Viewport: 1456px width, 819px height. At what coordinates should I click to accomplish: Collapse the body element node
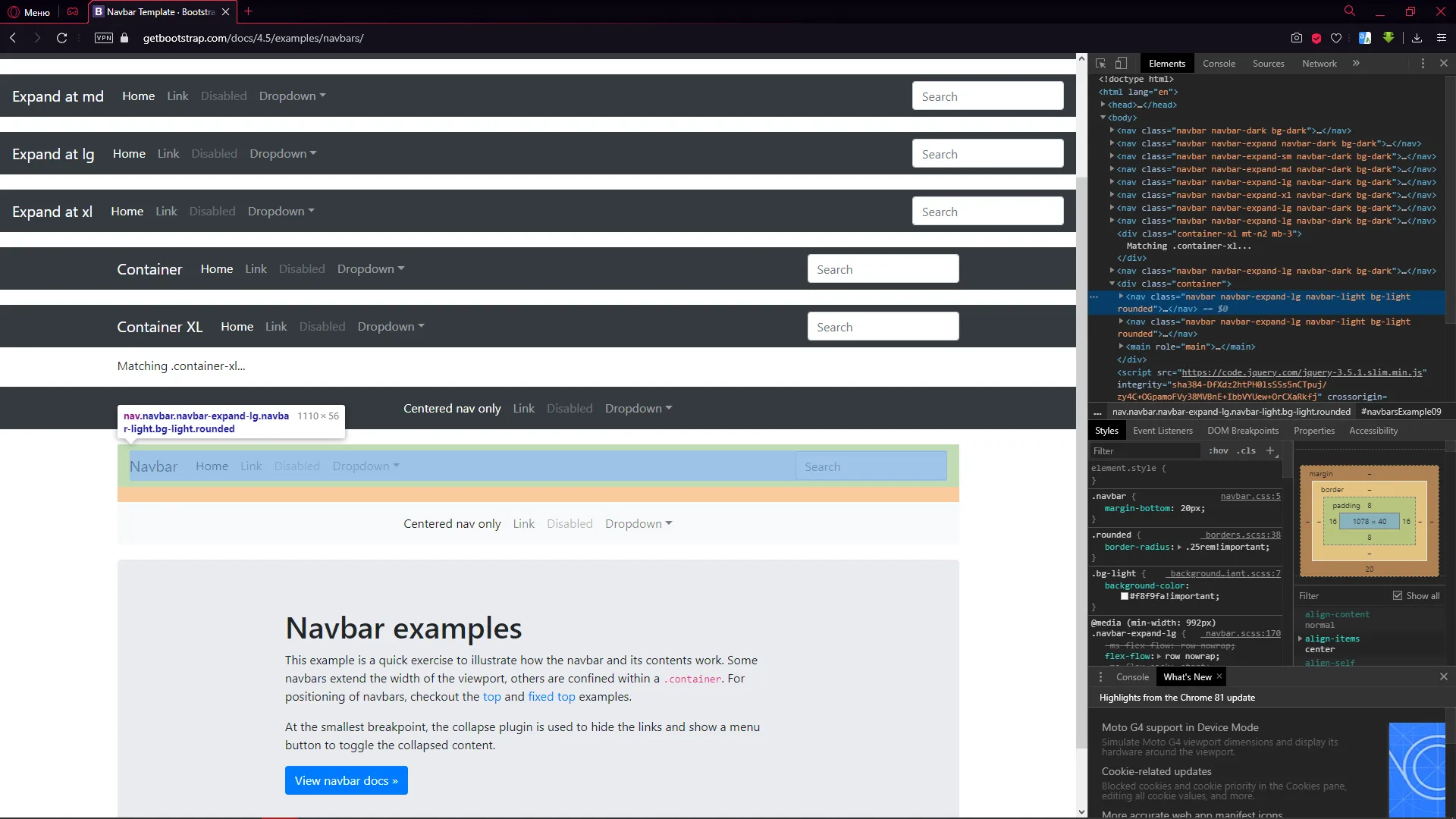(x=1103, y=118)
